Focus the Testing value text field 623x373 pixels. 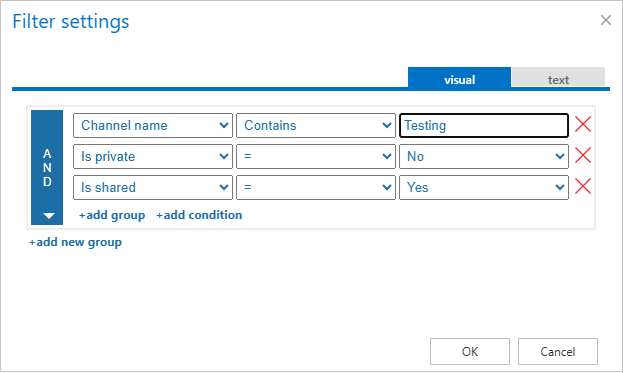point(484,126)
